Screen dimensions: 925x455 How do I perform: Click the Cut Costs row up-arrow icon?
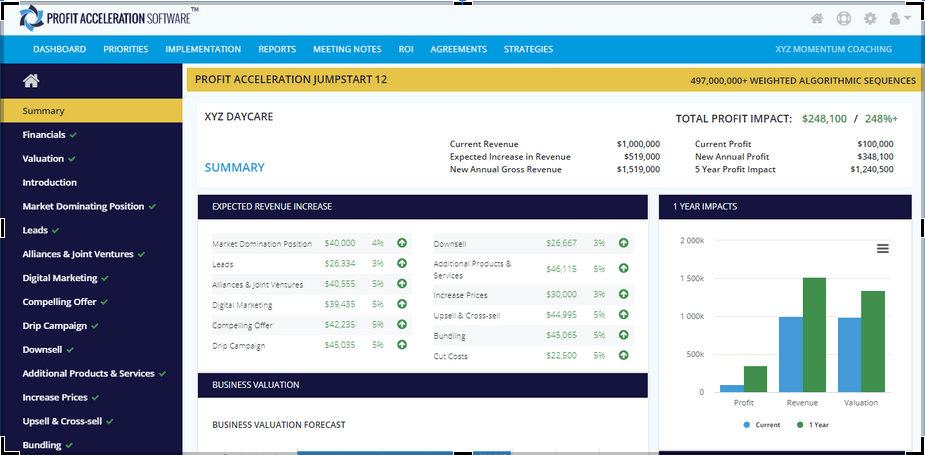tap(623, 355)
